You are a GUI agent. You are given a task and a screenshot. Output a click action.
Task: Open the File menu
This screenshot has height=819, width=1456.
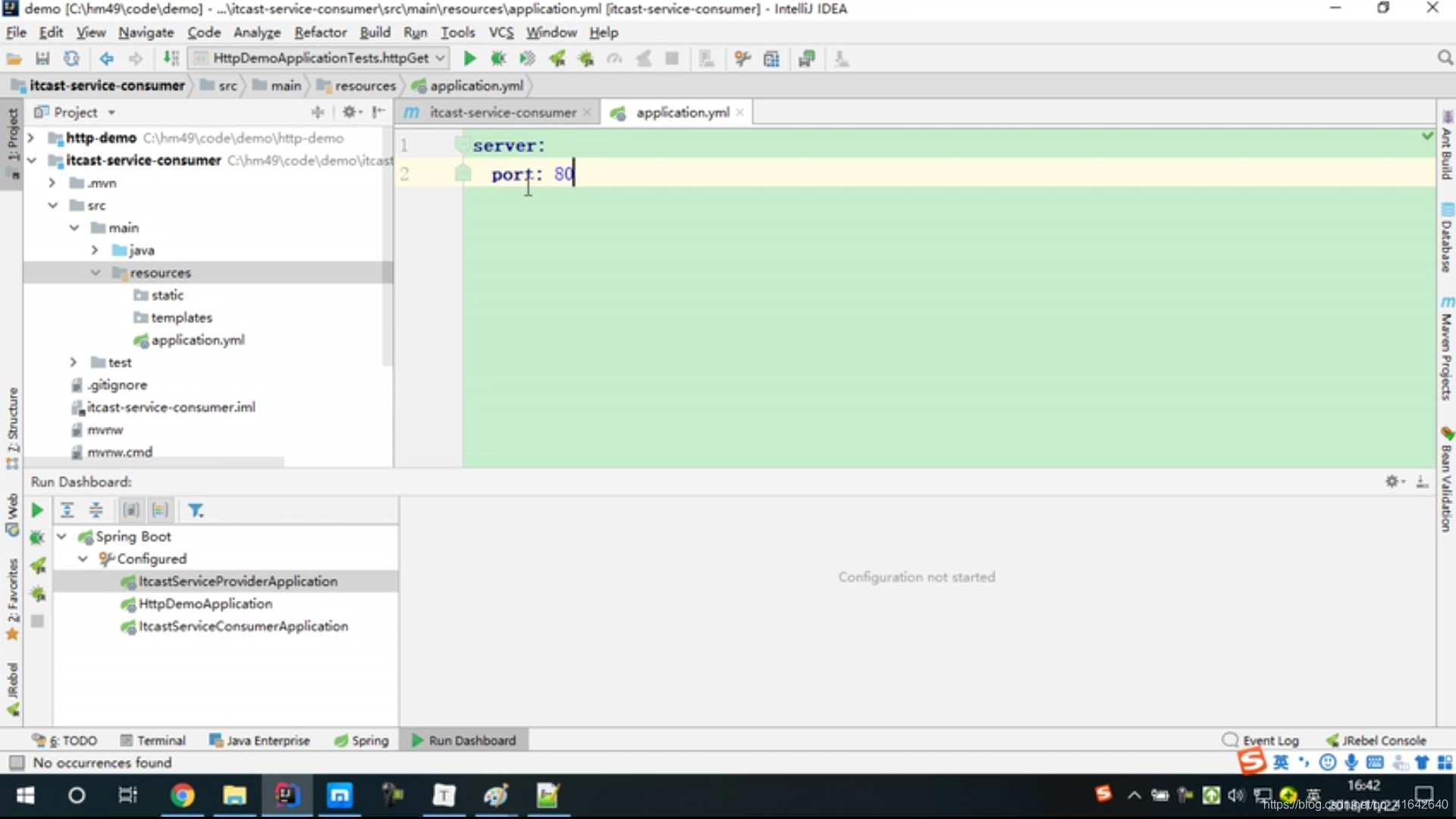coord(16,33)
